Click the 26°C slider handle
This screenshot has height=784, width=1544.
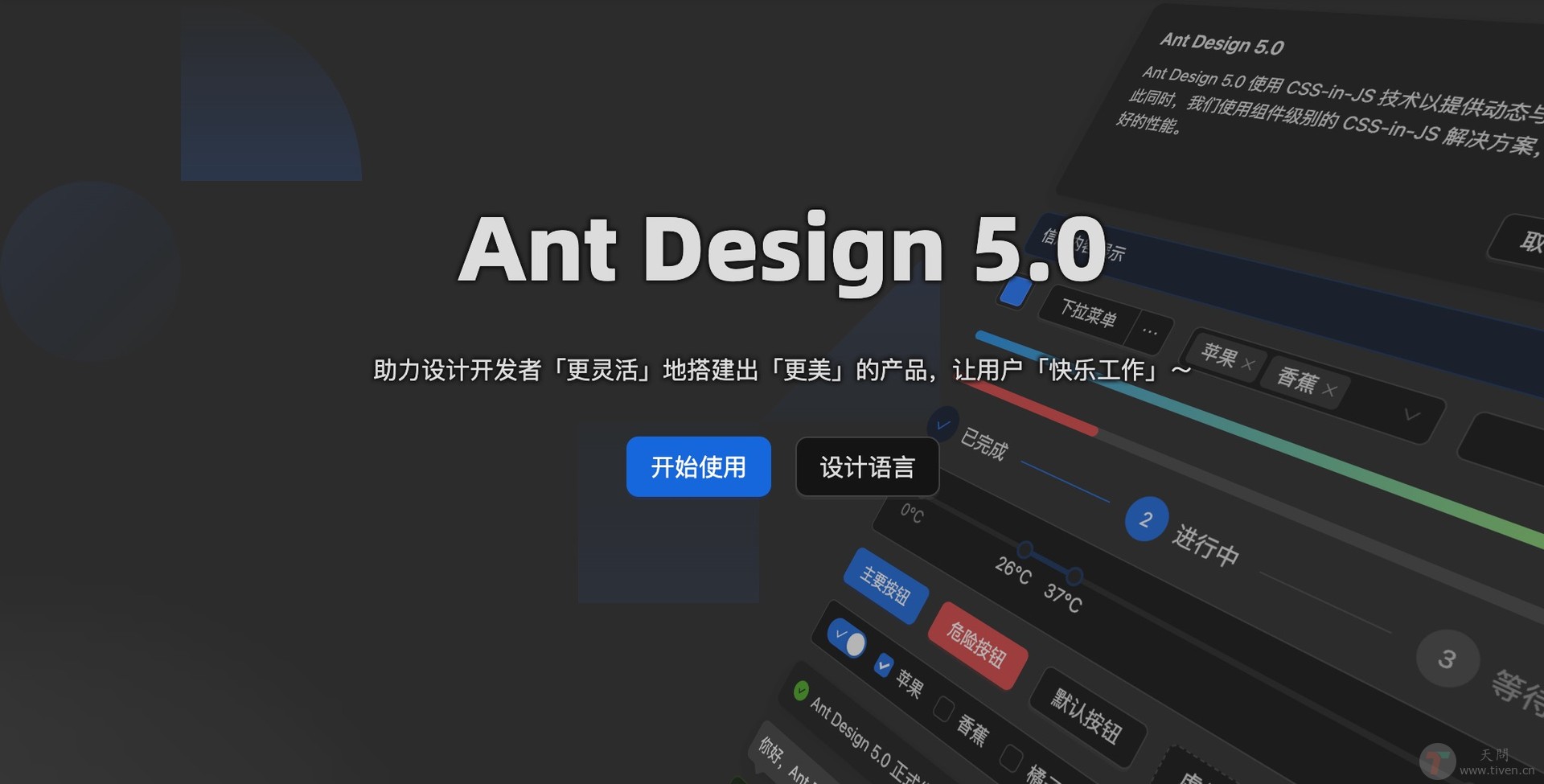1025,550
